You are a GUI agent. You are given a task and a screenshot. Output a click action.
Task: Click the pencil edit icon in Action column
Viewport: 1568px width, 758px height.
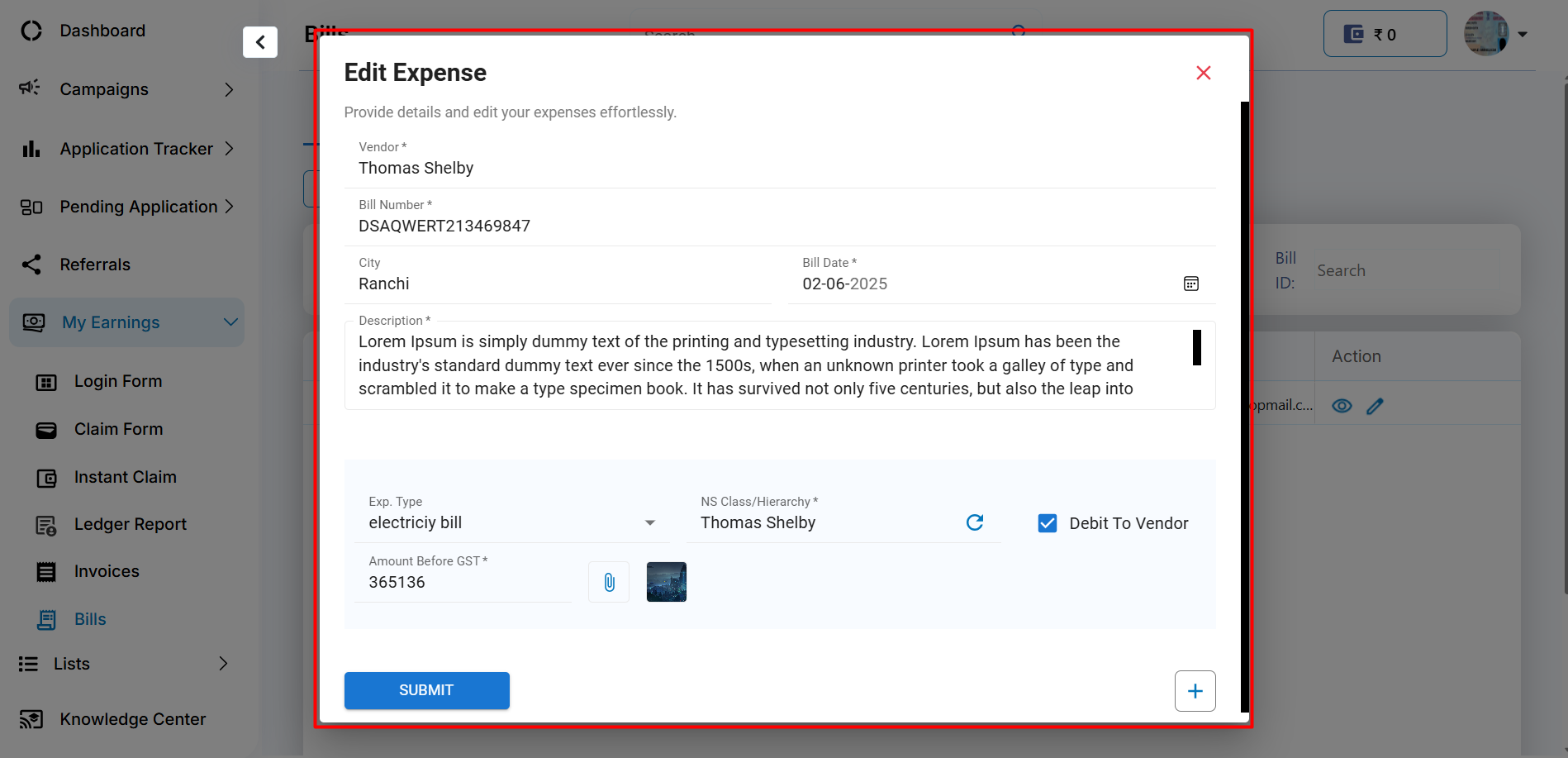click(1375, 406)
